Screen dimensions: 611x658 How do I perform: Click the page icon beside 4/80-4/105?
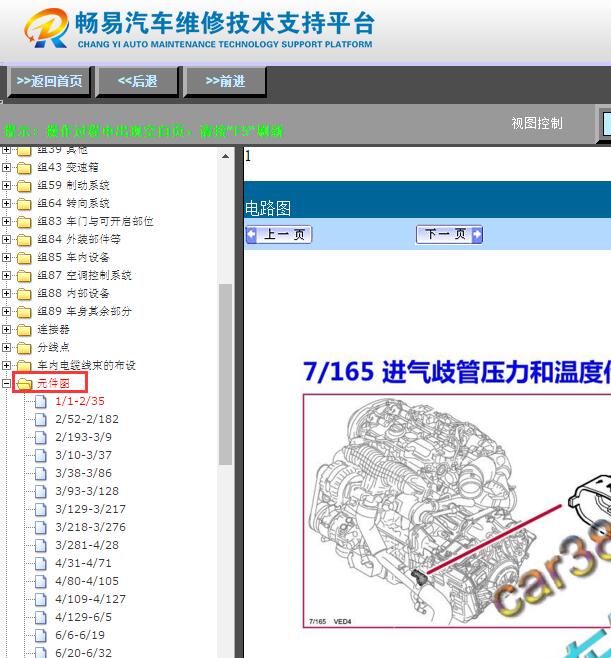pyautogui.click(x=41, y=582)
